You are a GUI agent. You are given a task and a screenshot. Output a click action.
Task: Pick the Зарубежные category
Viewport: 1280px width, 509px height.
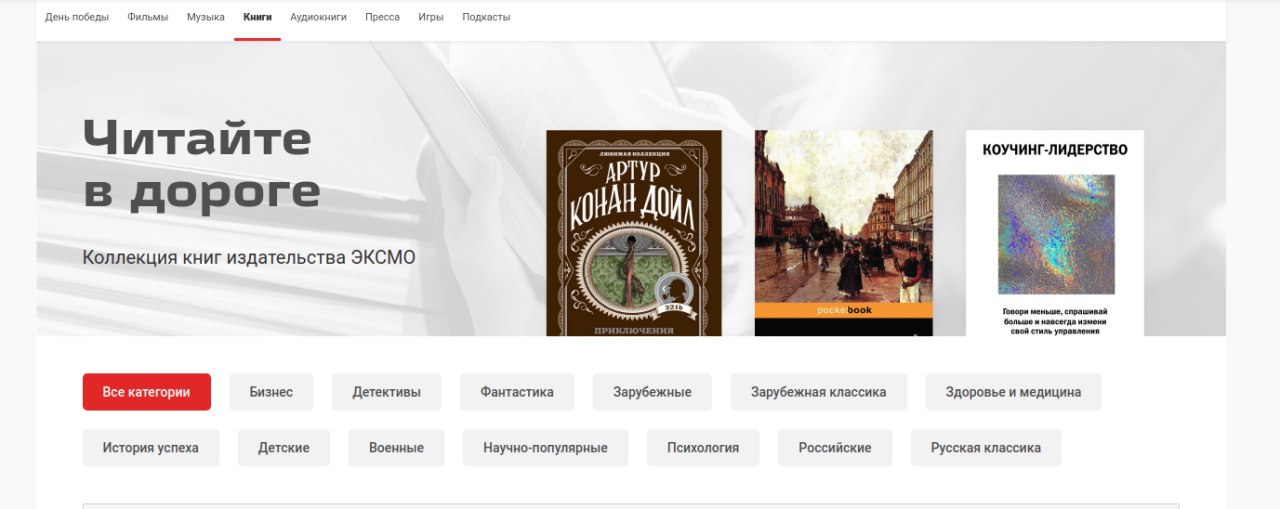click(652, 392)
